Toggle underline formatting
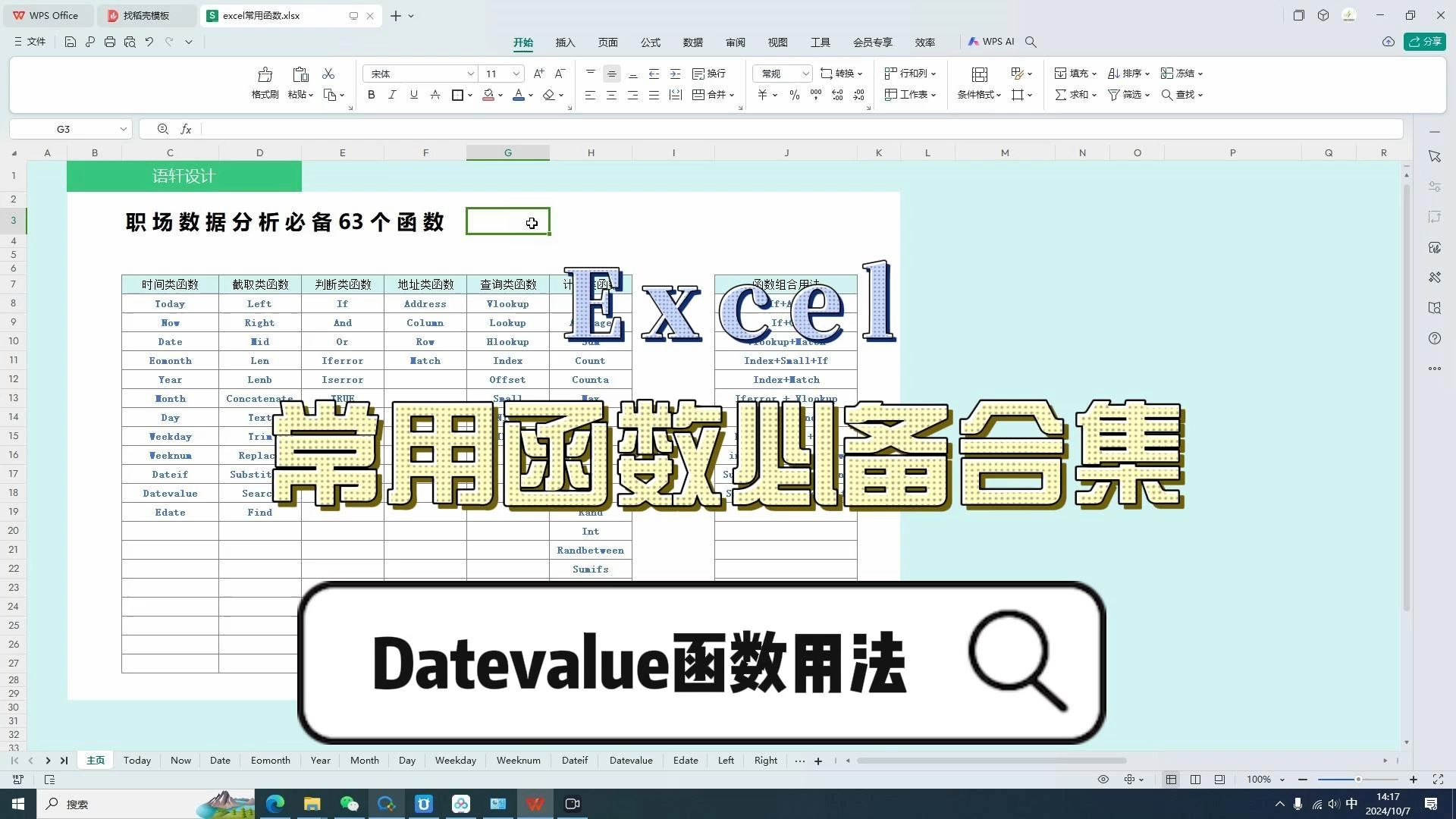Screen dimensions: 1456x819 [x=413, y=94]
